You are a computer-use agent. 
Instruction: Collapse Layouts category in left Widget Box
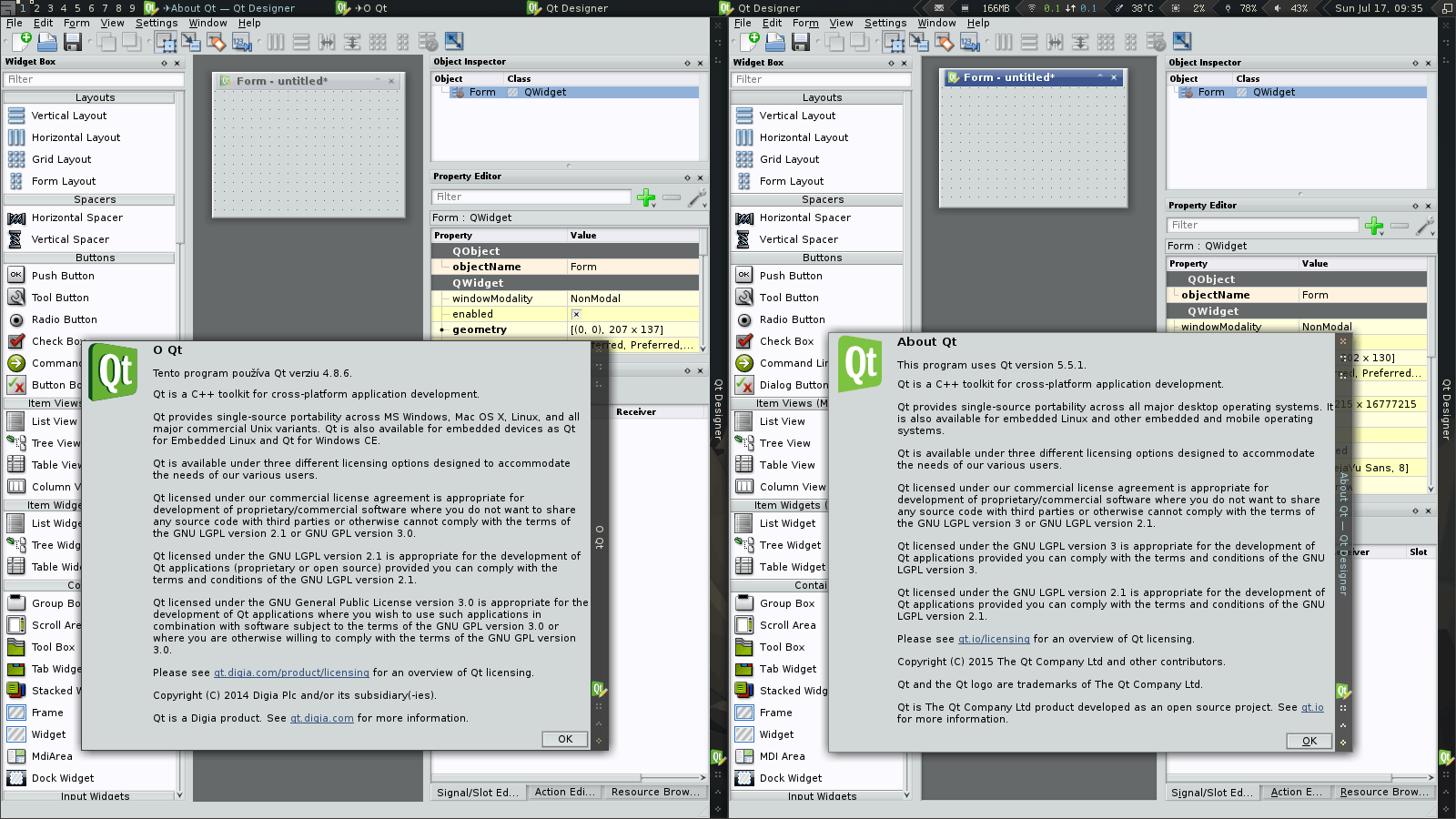click(89, 97)
